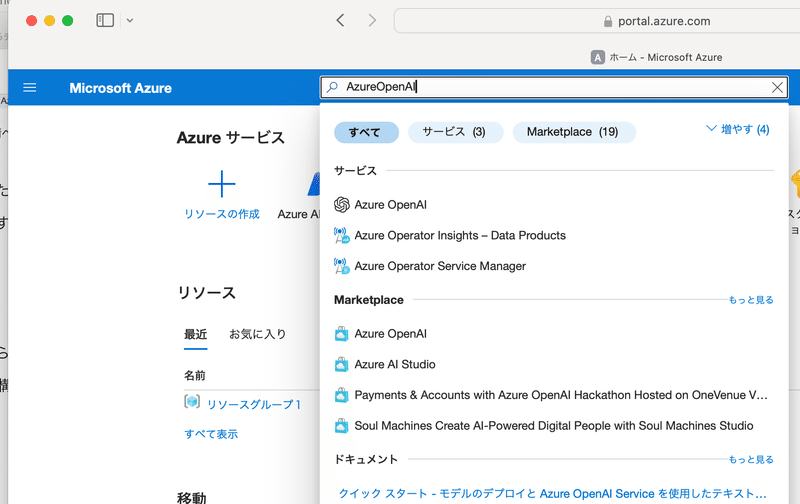Open Azure AI Studio marketplace result
This screenshot has width=800, height=504.
point(395,364)
